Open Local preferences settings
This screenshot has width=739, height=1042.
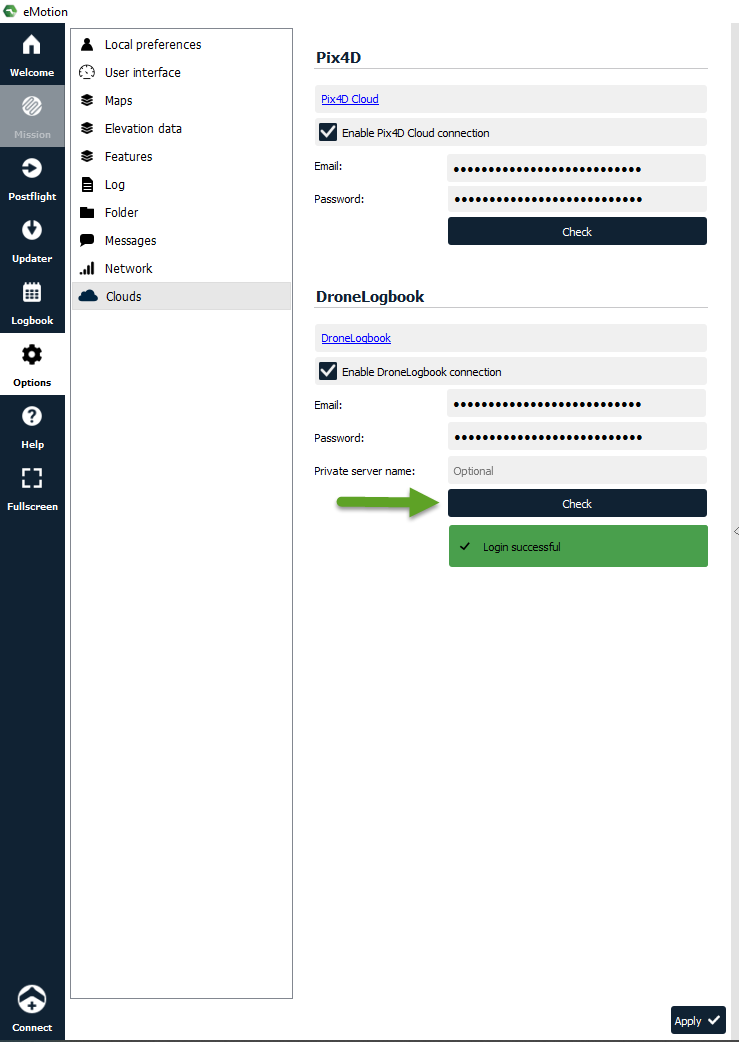pos(181,45)
